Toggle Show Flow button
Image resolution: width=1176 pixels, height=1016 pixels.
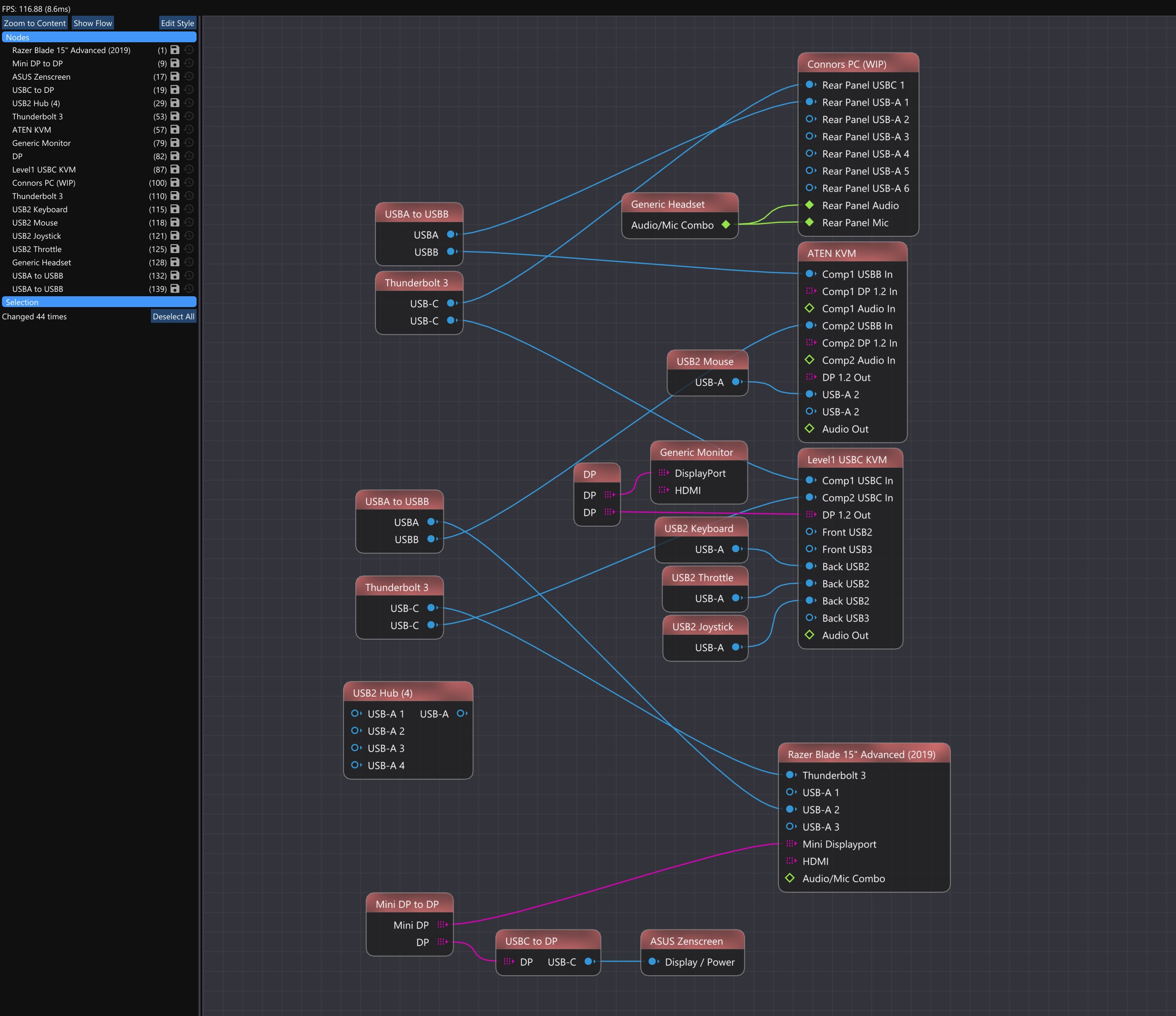pyautogui.click(x=92, y=23)
